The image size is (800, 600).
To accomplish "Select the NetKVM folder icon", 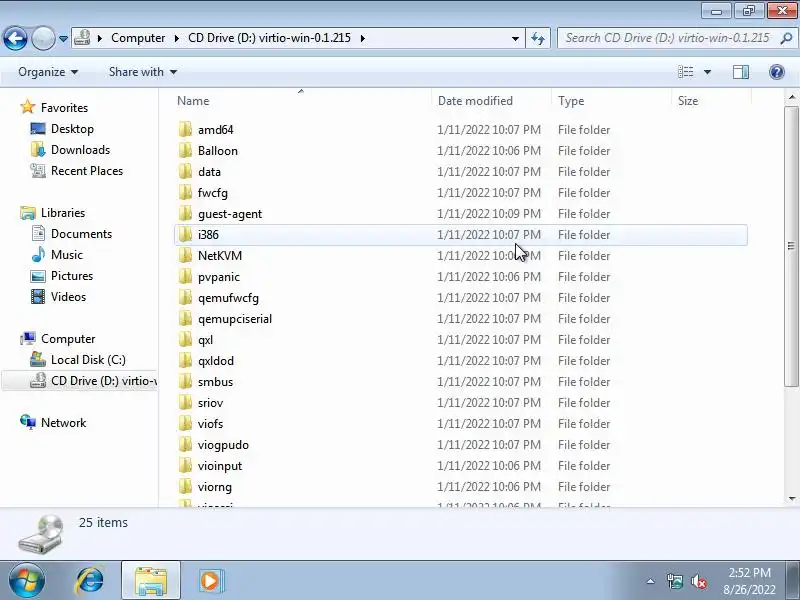I will 185,255.
